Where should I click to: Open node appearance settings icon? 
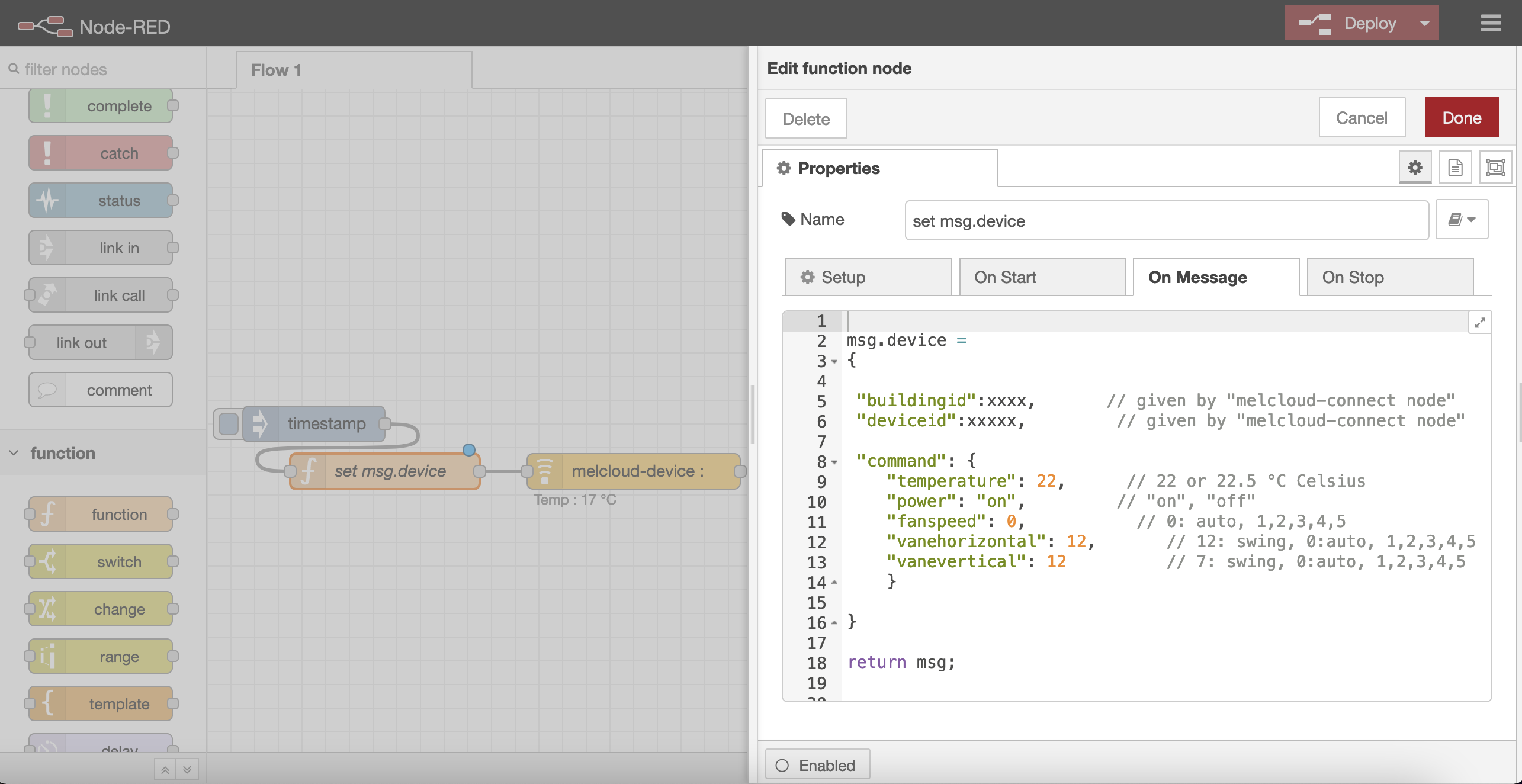pyautogui.click(x=1495, y=168)
